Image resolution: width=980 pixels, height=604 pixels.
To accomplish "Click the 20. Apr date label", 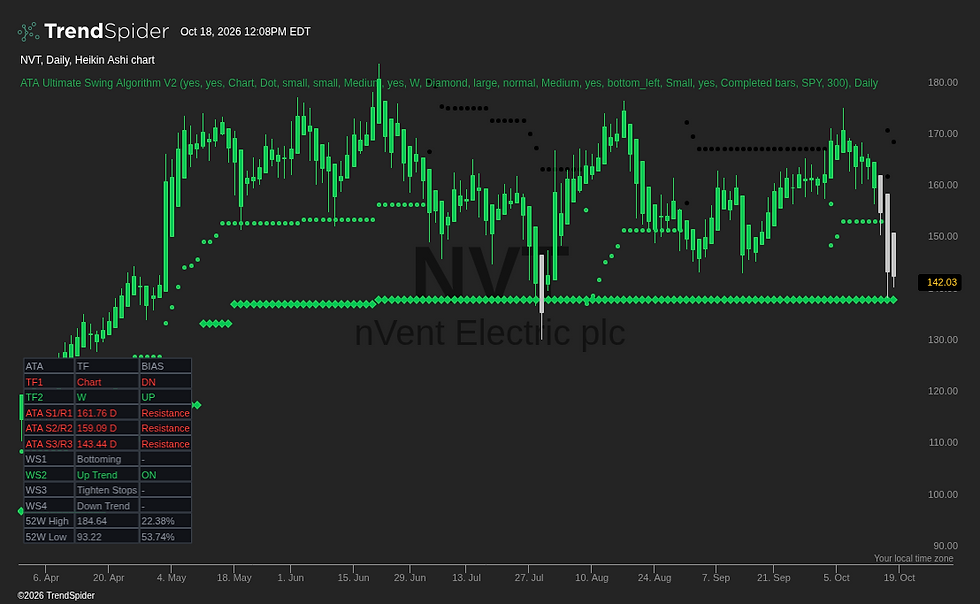I will pyautogui.click(x=109, y=578).
